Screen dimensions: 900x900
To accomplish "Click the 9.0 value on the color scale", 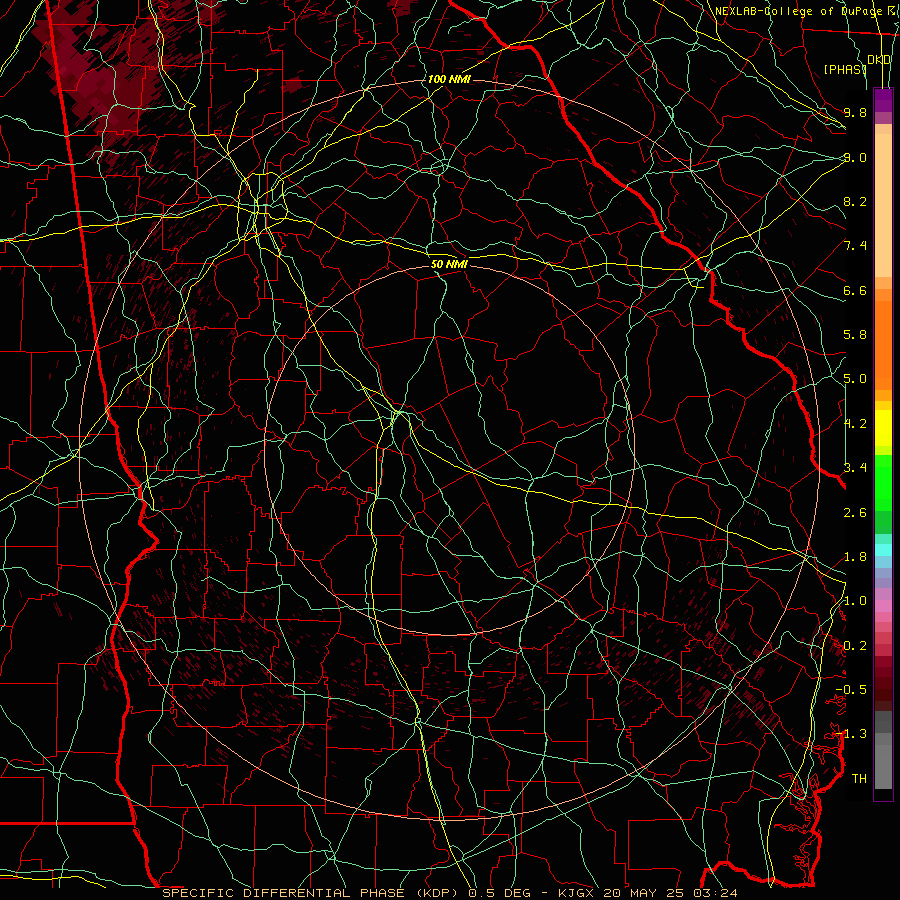I will click(855, 157).
